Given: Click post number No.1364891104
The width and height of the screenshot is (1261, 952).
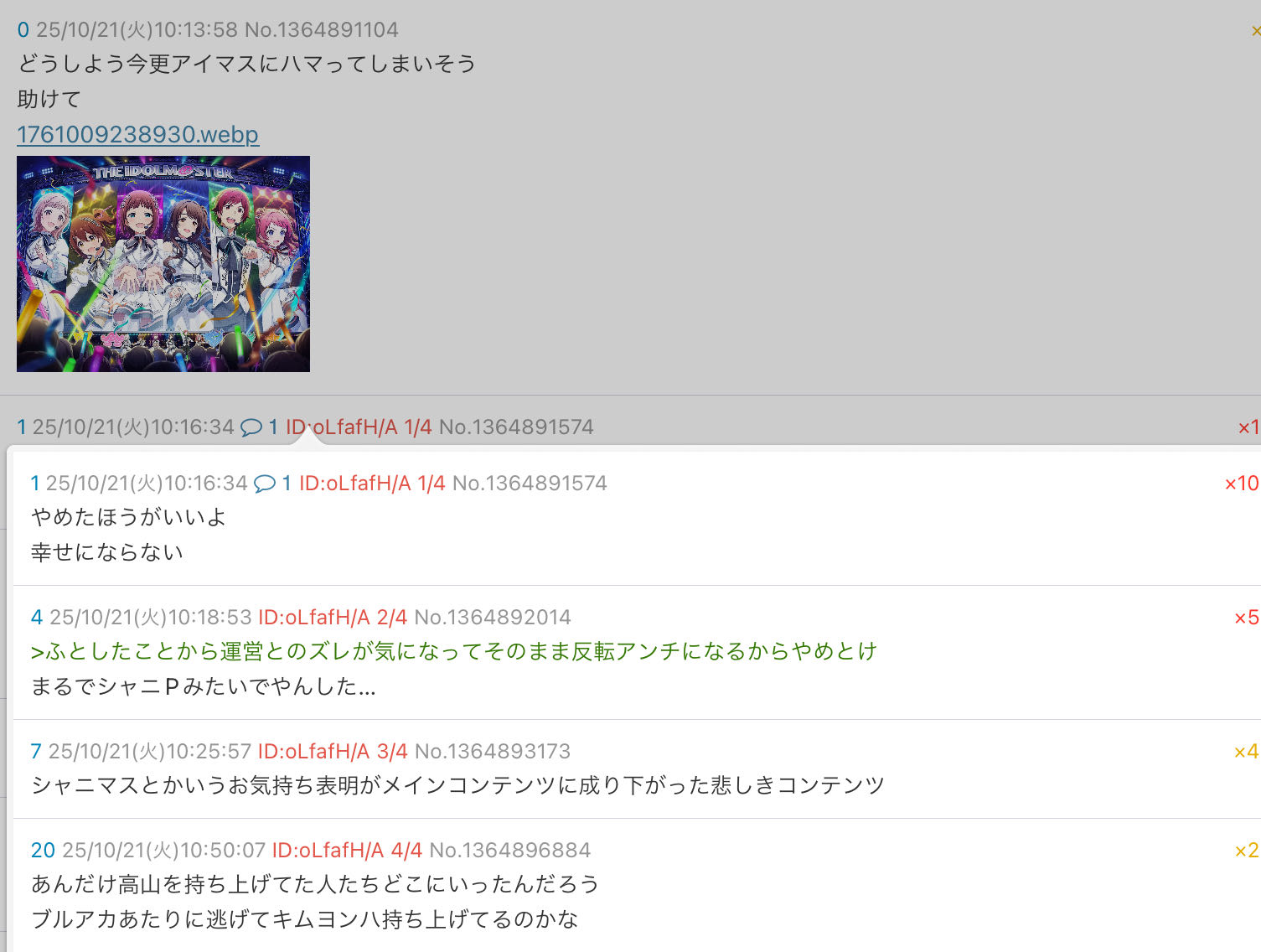Looking at the screenshot, I should point(322,30).
